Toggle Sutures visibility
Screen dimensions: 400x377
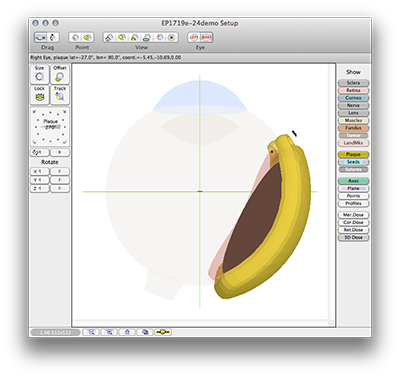click(x=353, y=169)
